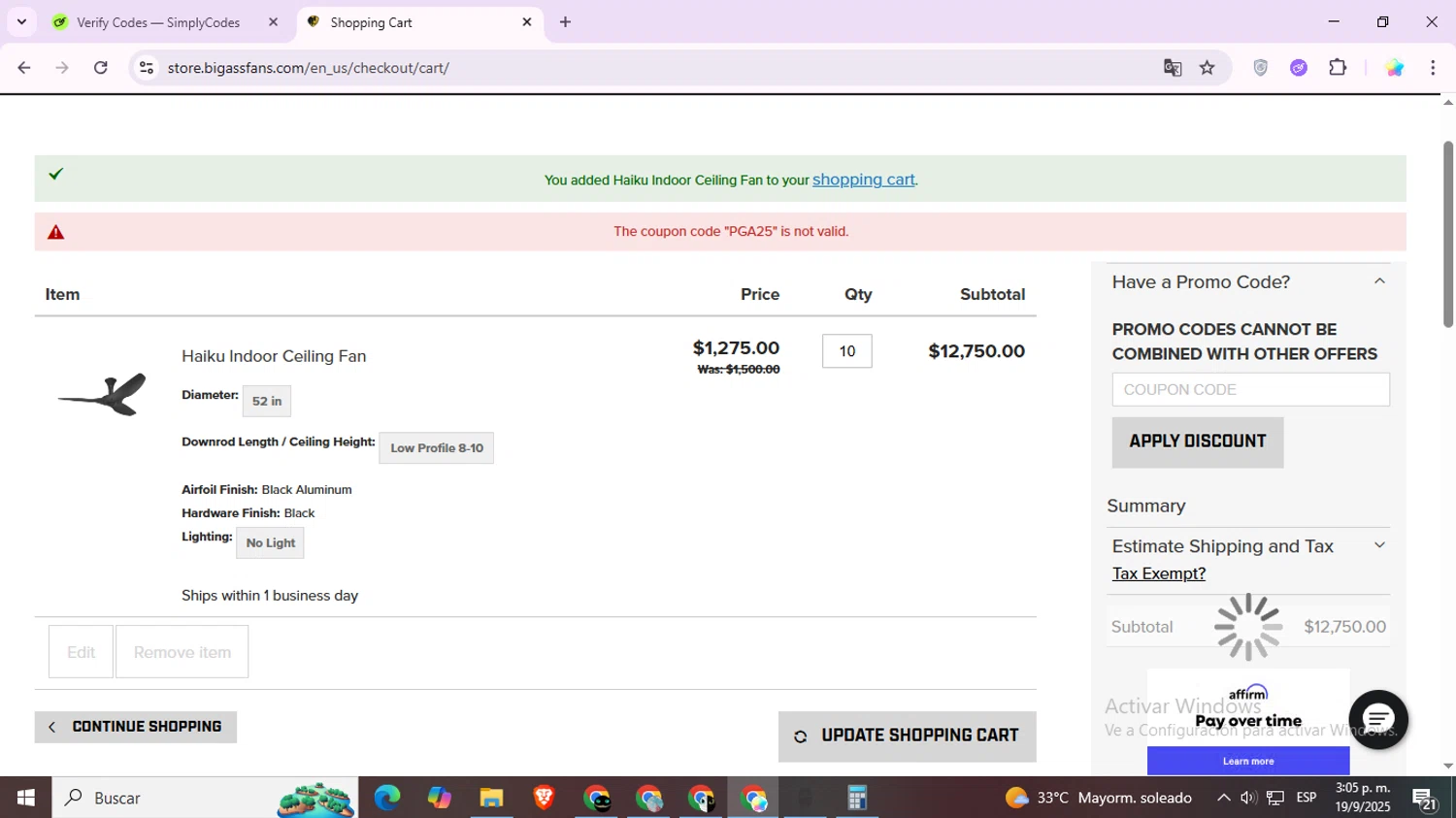1456x818 pixels.
Task: Click the $12,750.00 item subtotal
Action: (976, 351)
